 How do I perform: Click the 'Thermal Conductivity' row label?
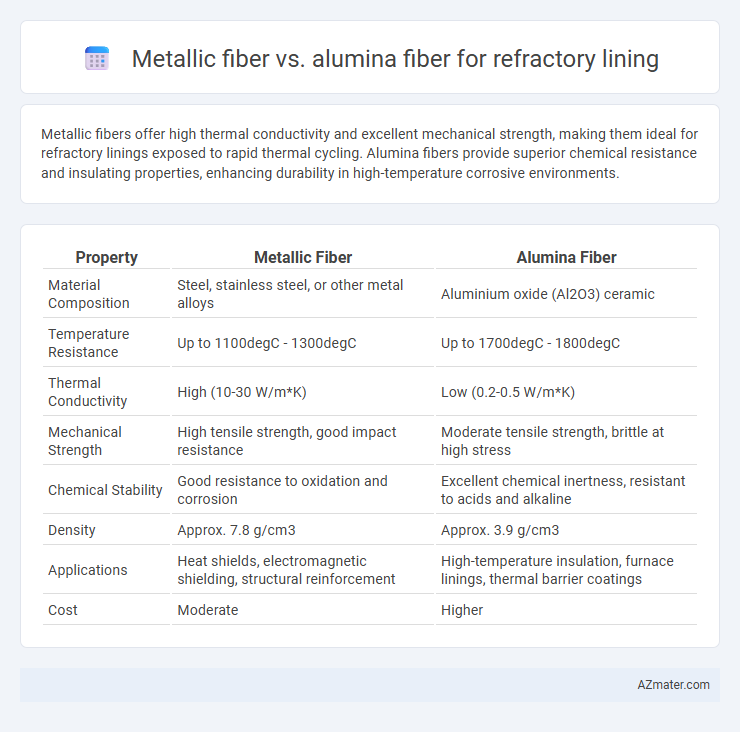pos(88,392)
